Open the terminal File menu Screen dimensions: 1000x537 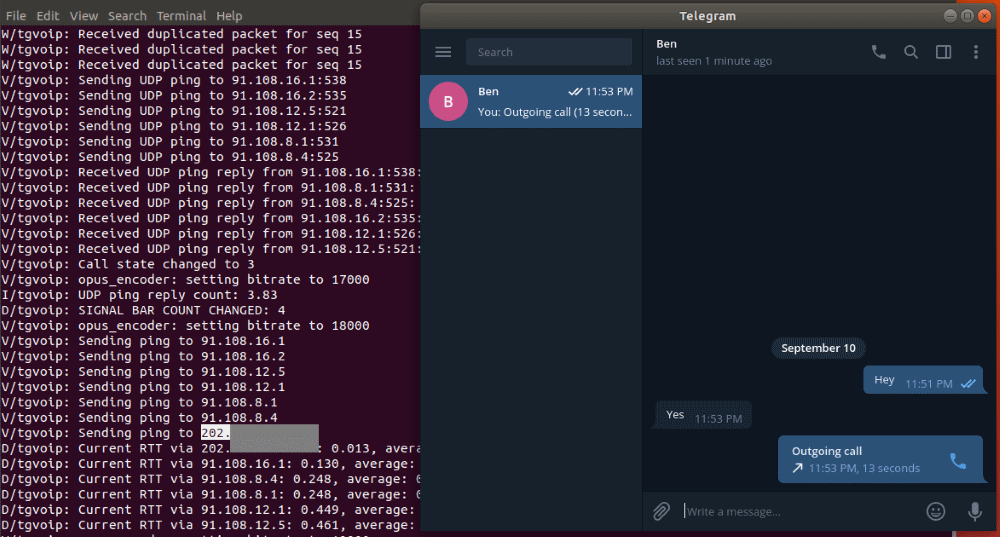[16, 16]
